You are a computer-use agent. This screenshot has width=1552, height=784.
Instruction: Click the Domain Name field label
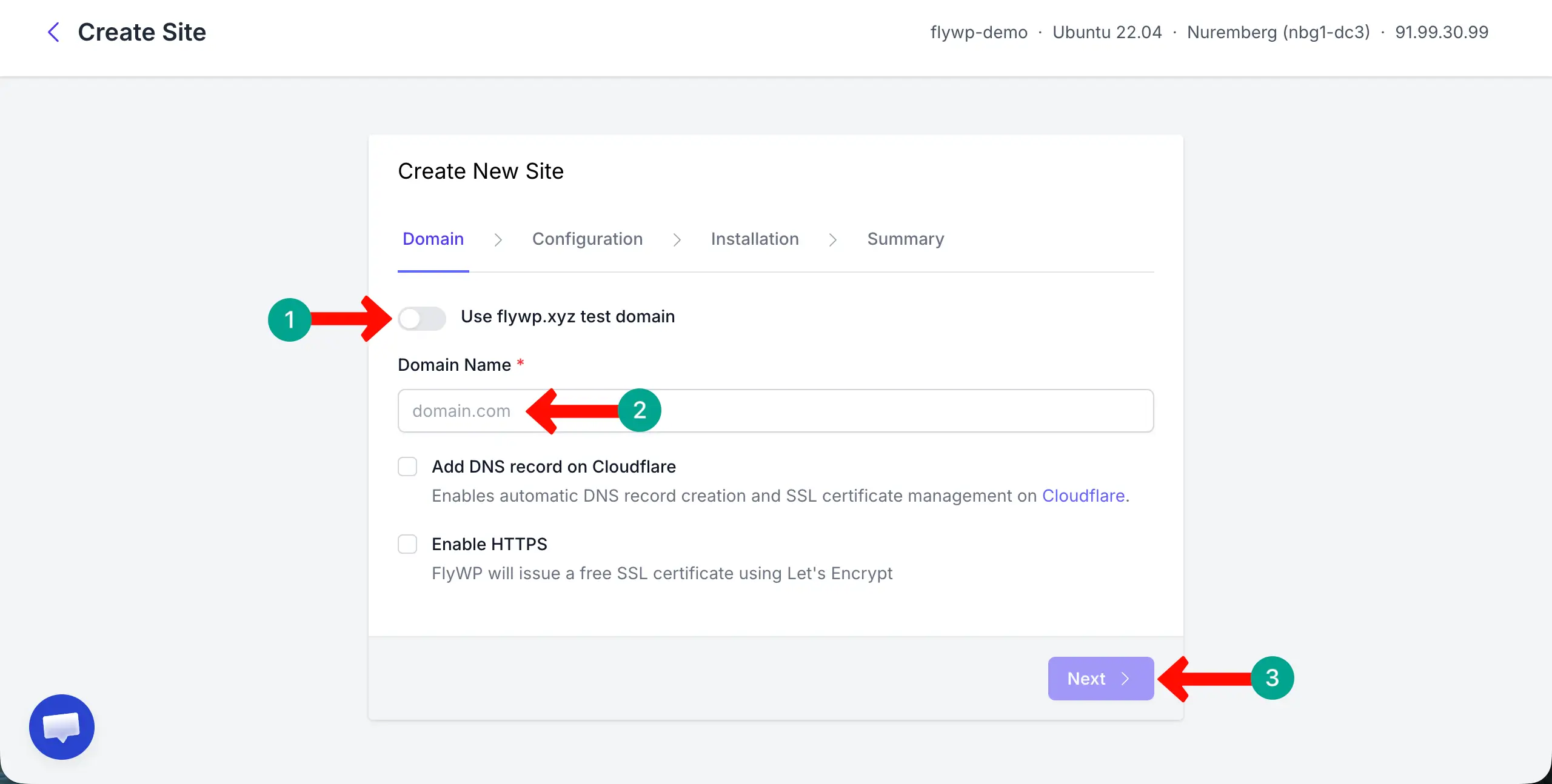tap(455, 365)
